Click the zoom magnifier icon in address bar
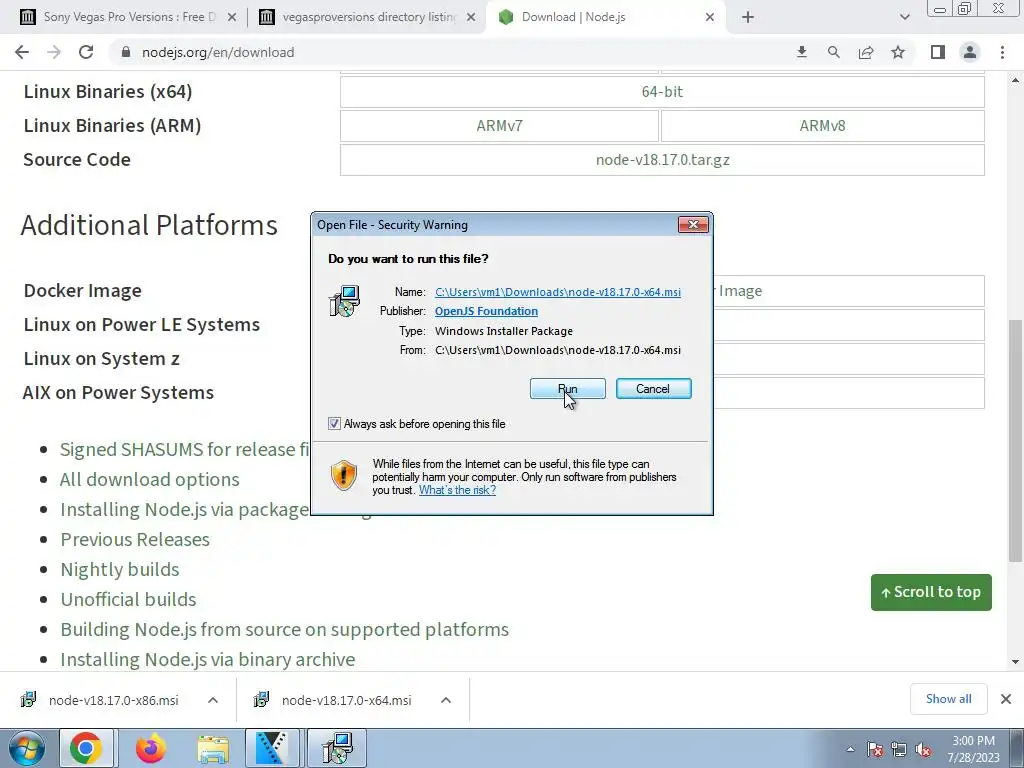1024x768 pixels. (x=833, y=52)
